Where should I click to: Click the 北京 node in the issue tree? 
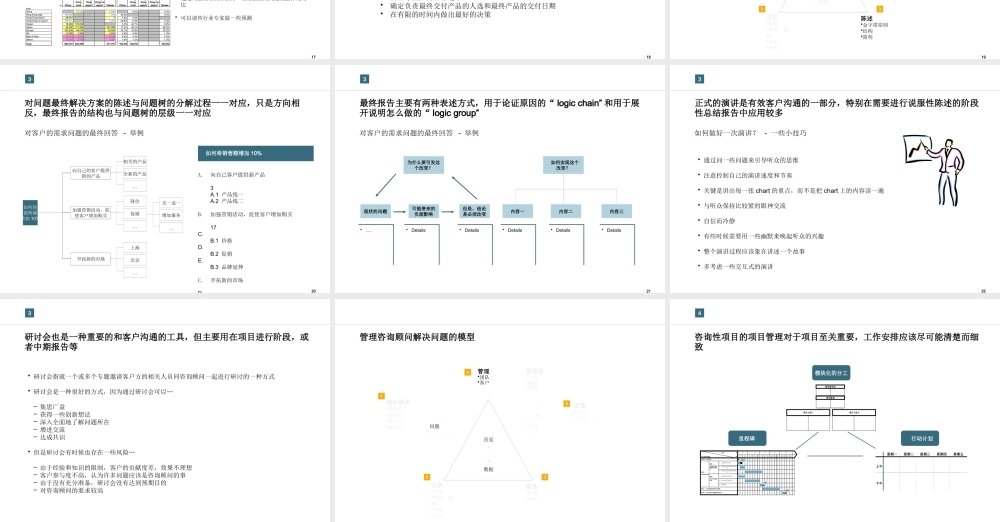point(135,260)
